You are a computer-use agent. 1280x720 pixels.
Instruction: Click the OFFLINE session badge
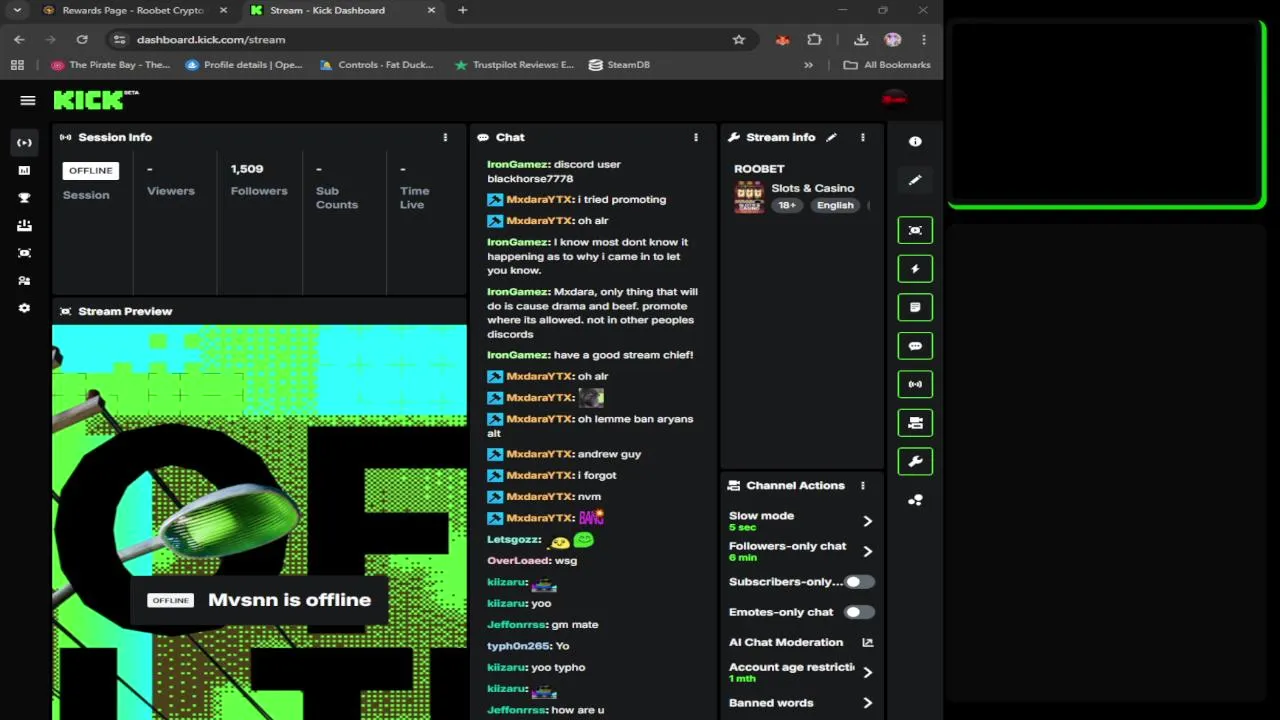[90, 170]
